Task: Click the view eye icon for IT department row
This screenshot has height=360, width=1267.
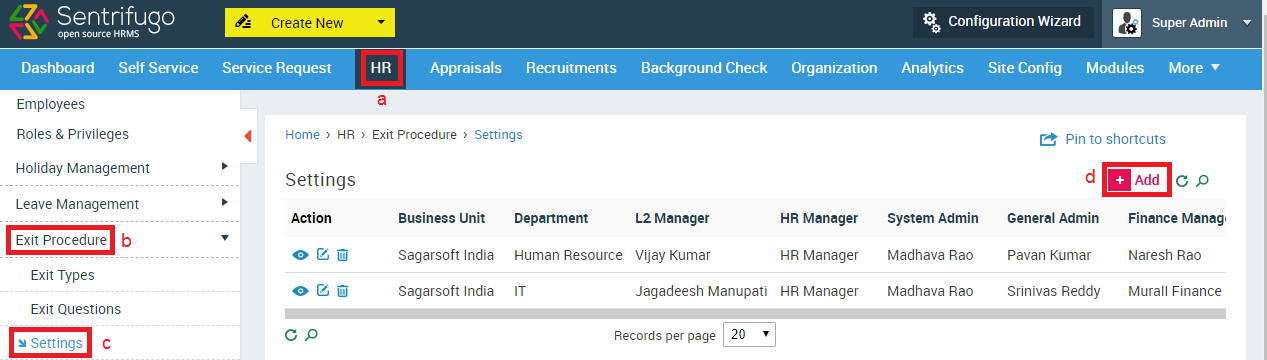Action: pos(300,291)
